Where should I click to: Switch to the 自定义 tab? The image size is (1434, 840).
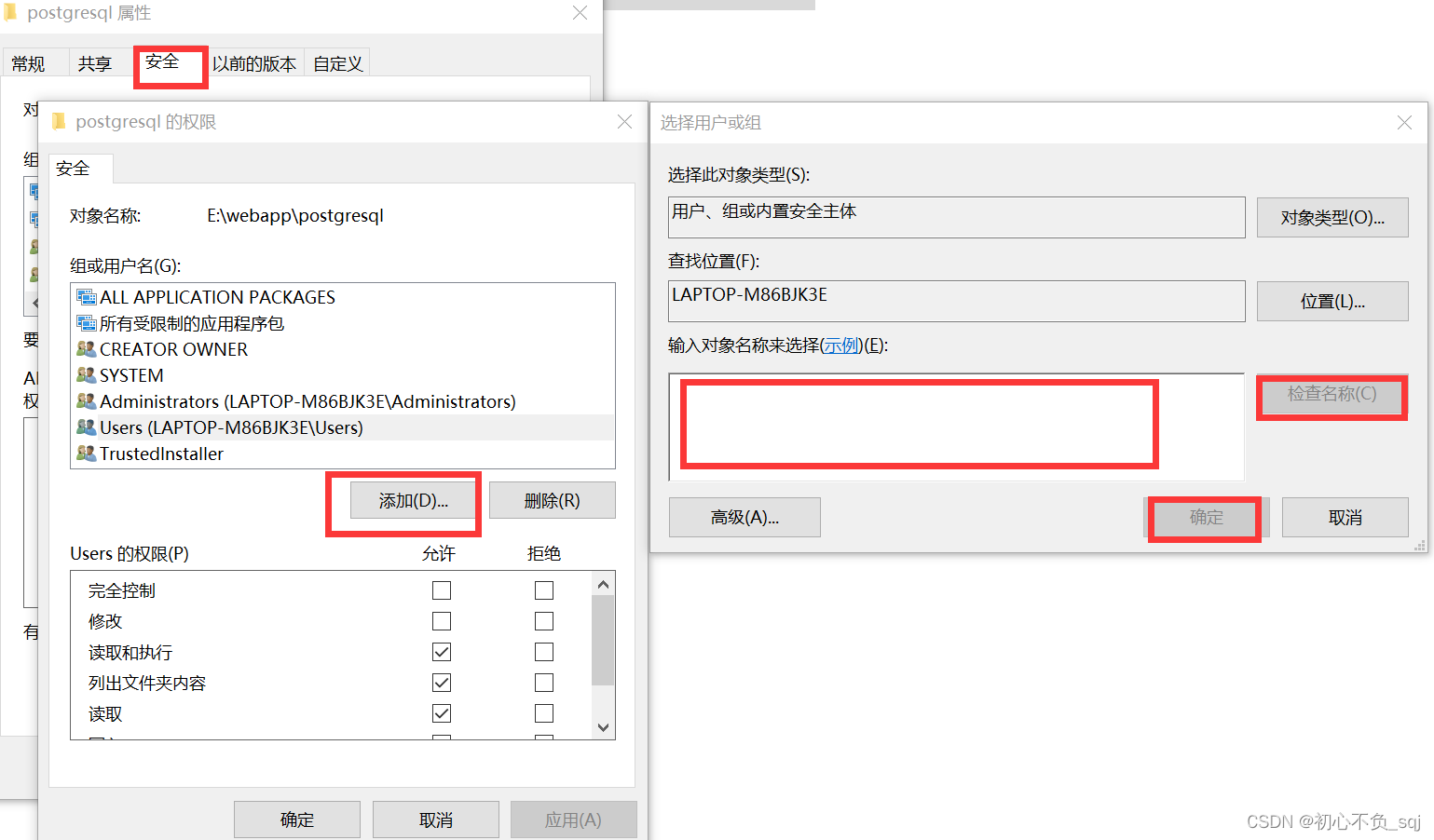pos(337,63)
